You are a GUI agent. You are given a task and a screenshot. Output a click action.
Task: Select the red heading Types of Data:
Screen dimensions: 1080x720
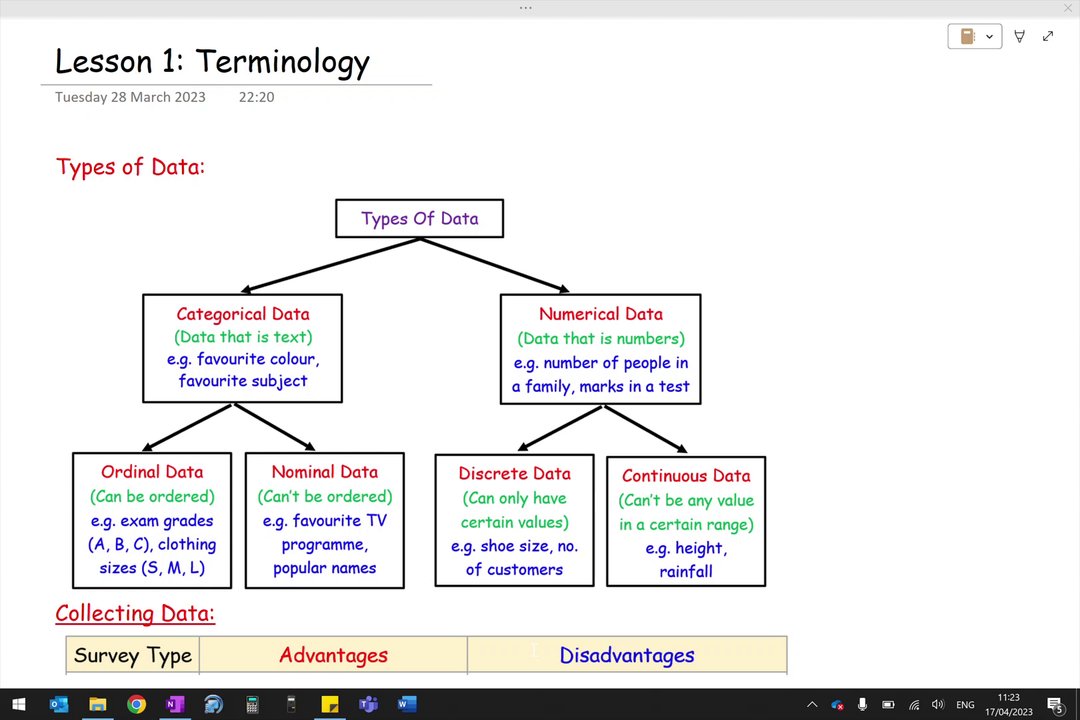click(x=130, y=167)
